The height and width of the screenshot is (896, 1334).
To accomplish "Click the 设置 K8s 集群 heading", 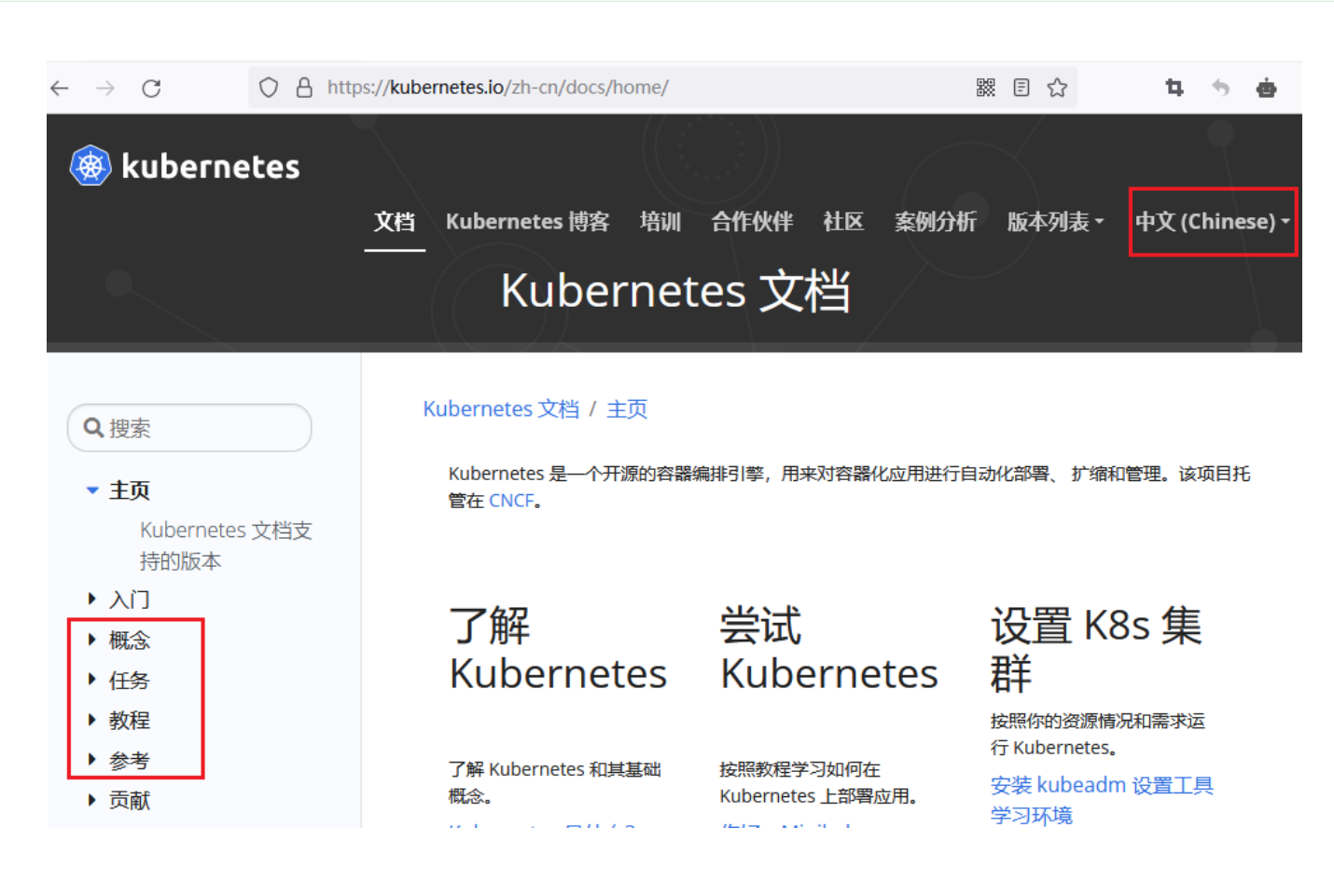I will point(1096,650).
